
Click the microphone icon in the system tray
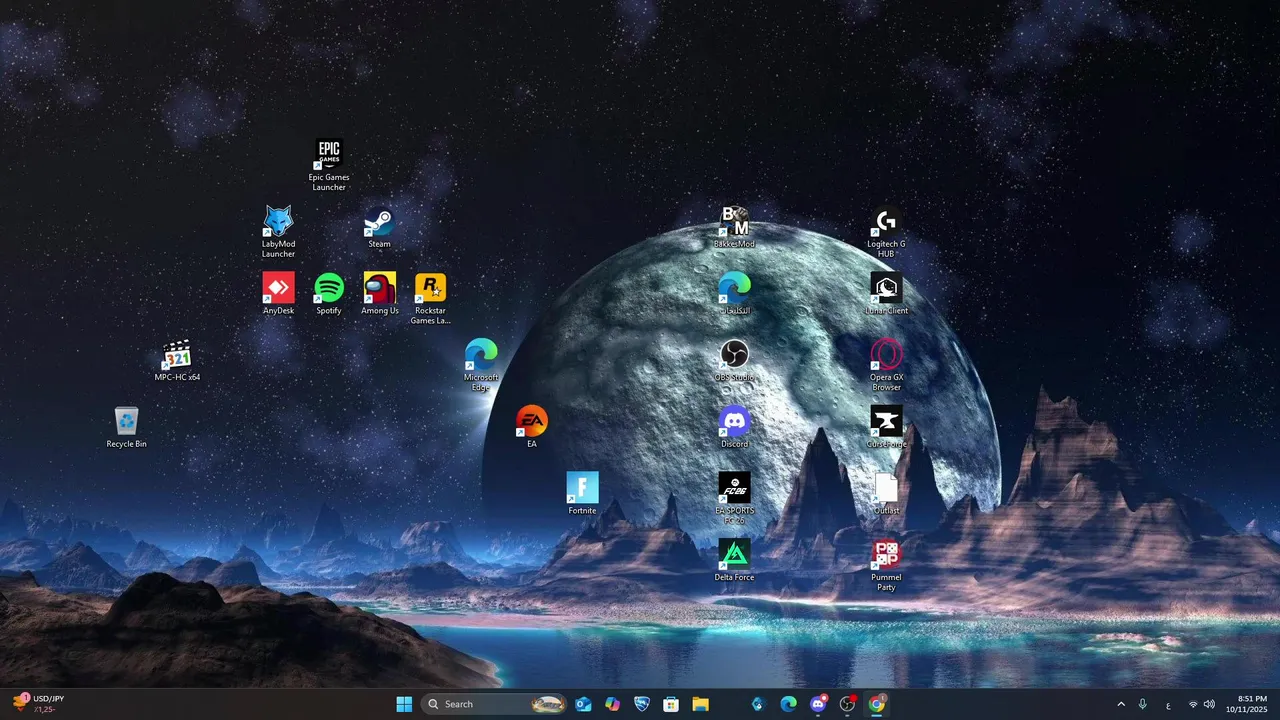(x=1143, y=704)
